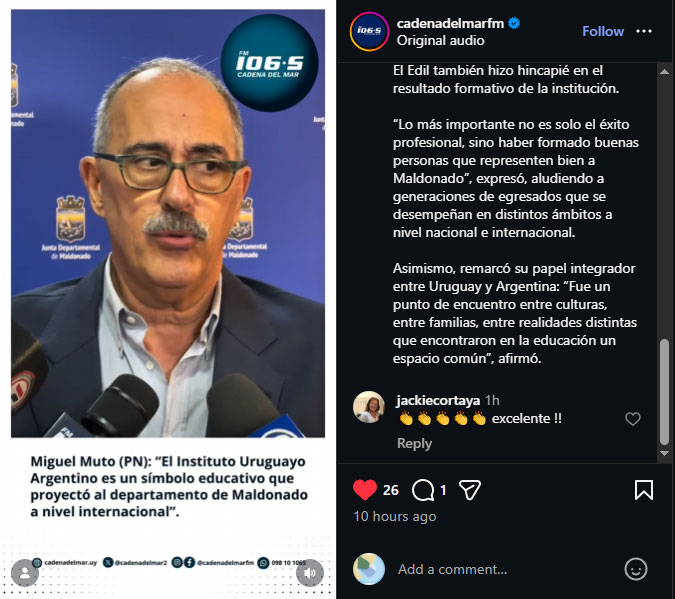Open the three-dot more options menu
This screenshot has height=599, width=675.
[644, 31]
